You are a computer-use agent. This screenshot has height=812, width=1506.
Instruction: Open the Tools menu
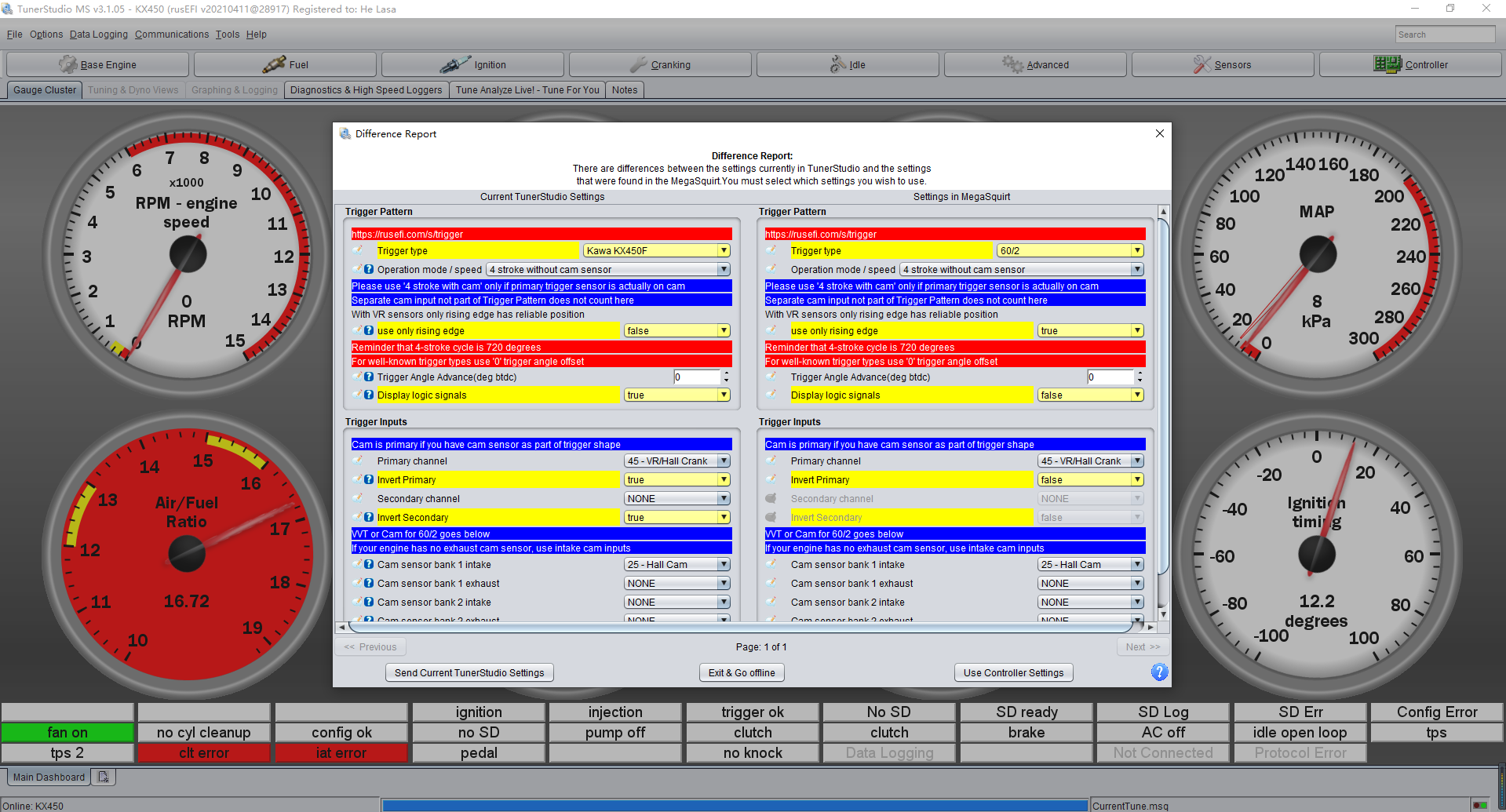tap(228, 34)
